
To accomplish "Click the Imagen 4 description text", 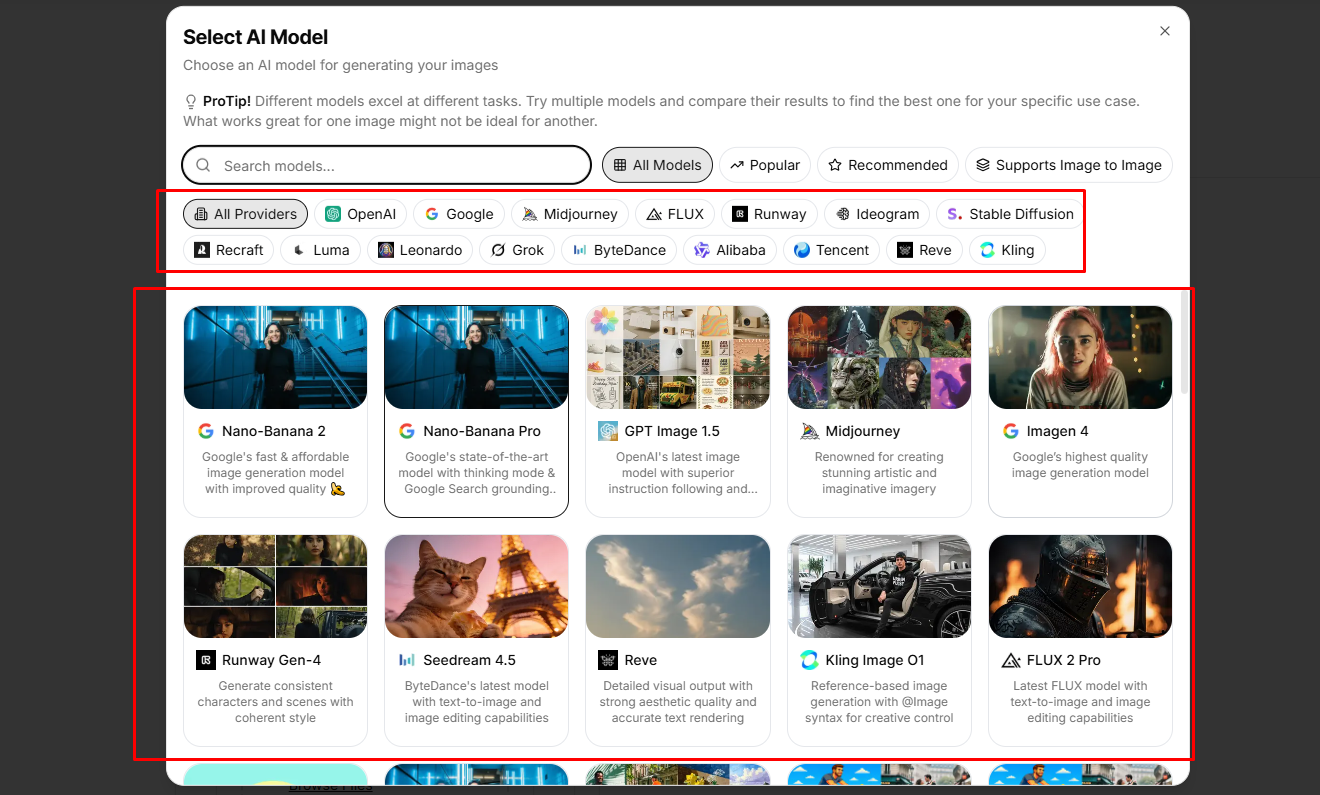I will tap(1080, 465).
